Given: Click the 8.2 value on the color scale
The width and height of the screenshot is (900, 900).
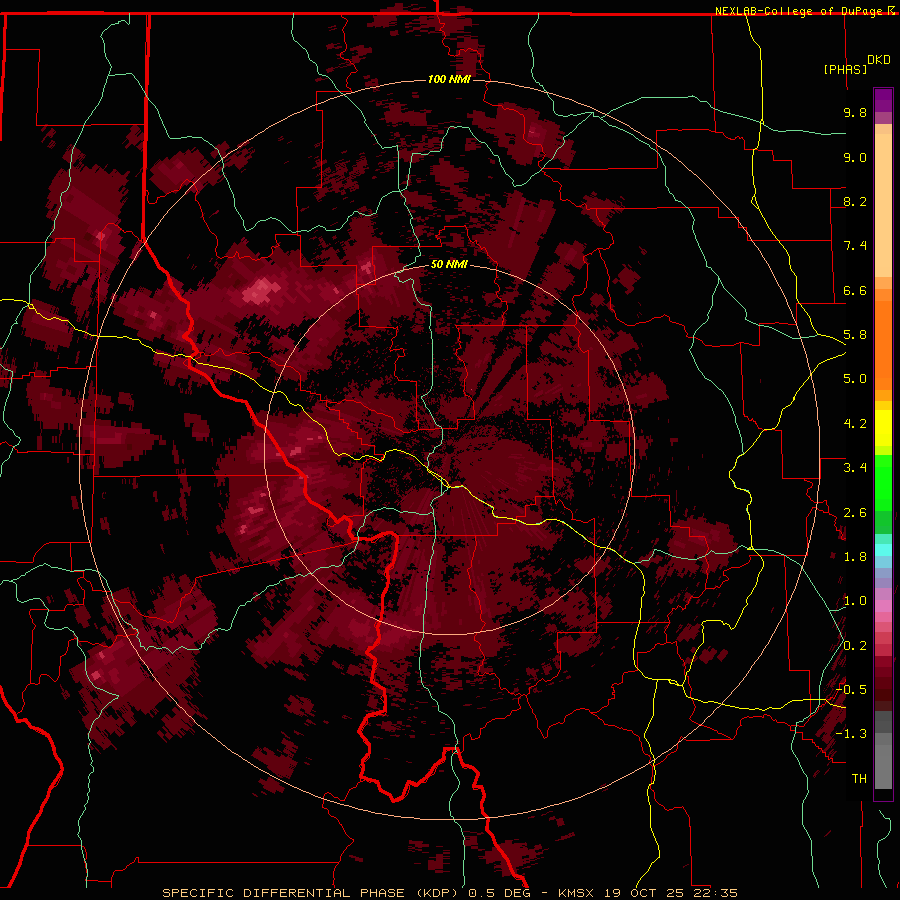Looking at the screenshot, I should click(x=855, y=201).
